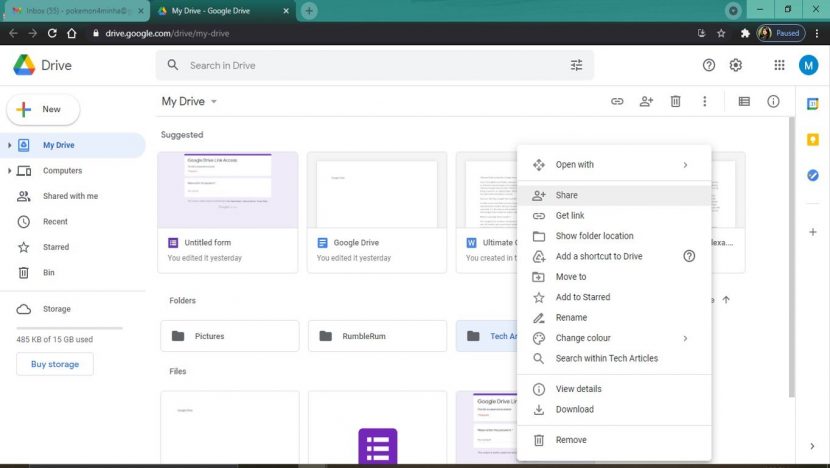The image size is (830, 468).
Task: Click the New button
Action: pyautogui.click(x=43, y=110)
